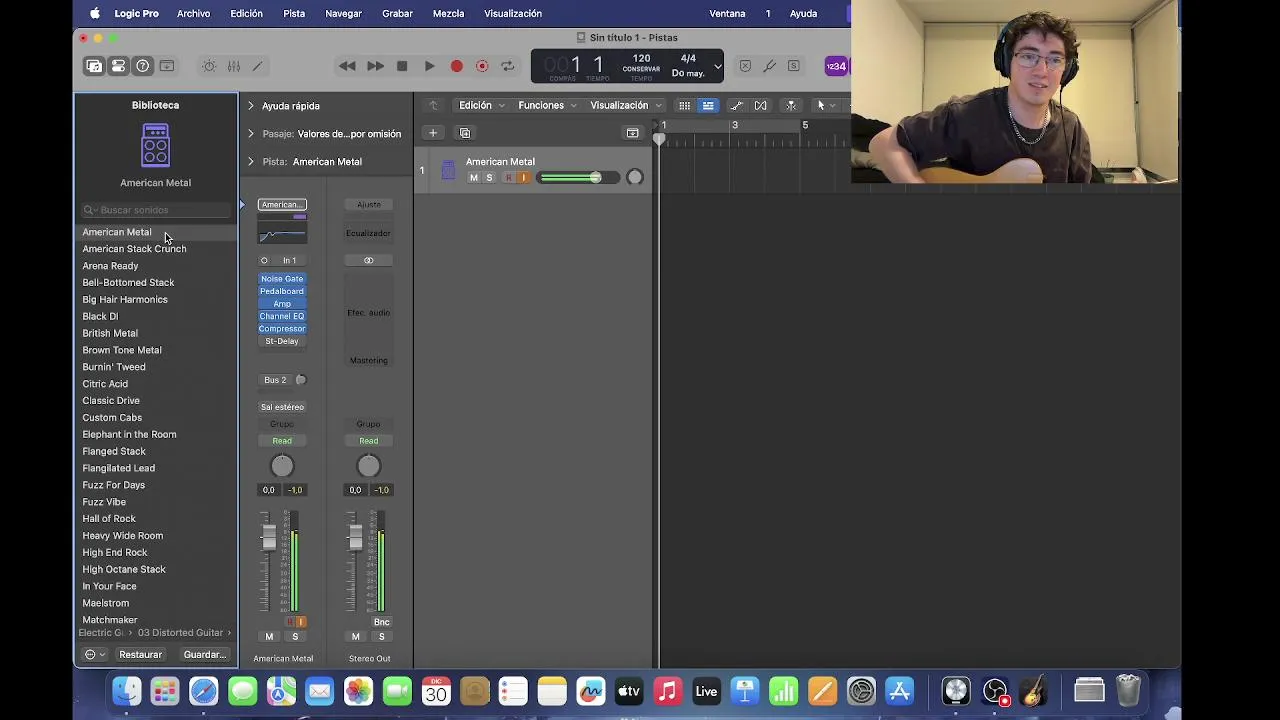Toggle input monitoring I on track header

(522, 178)
